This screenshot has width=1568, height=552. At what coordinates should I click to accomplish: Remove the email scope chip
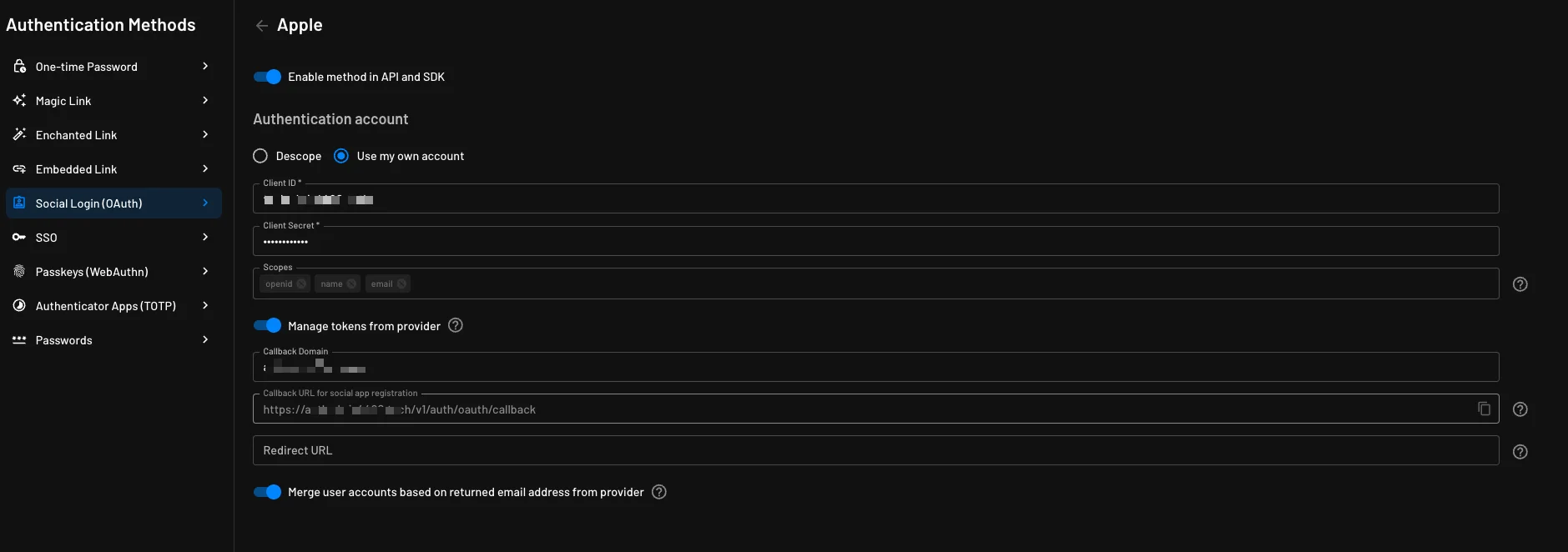pos(401,284)
